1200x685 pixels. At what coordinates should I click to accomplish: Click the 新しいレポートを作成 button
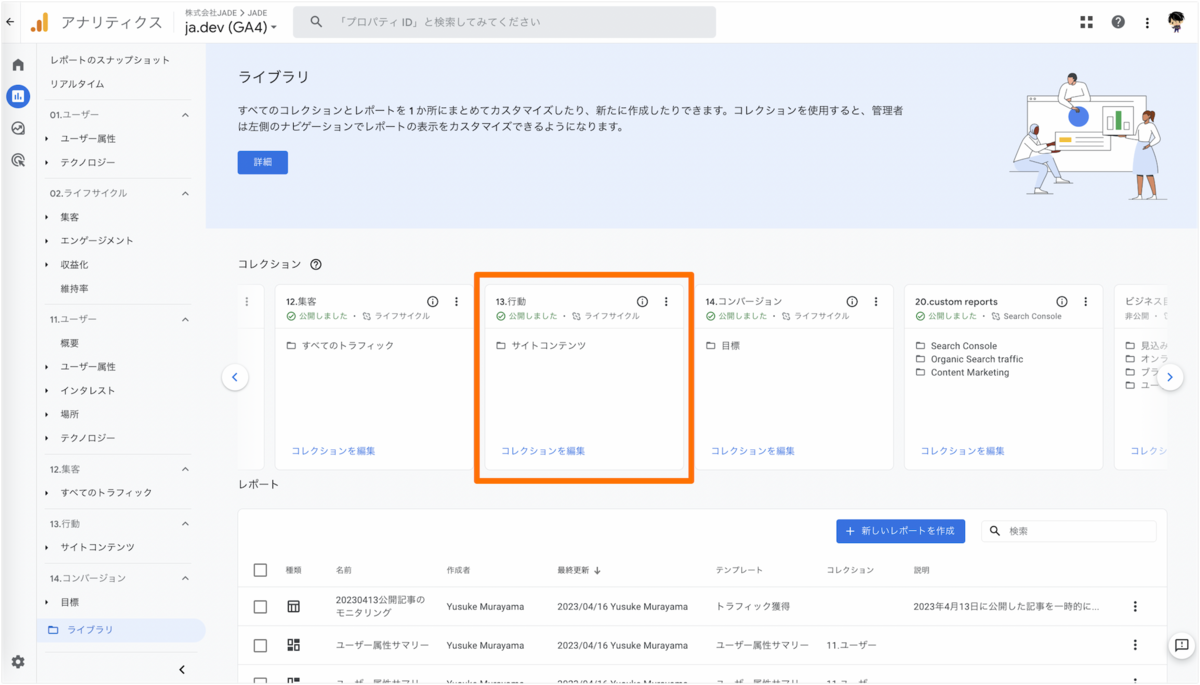[x=900, y=531]
